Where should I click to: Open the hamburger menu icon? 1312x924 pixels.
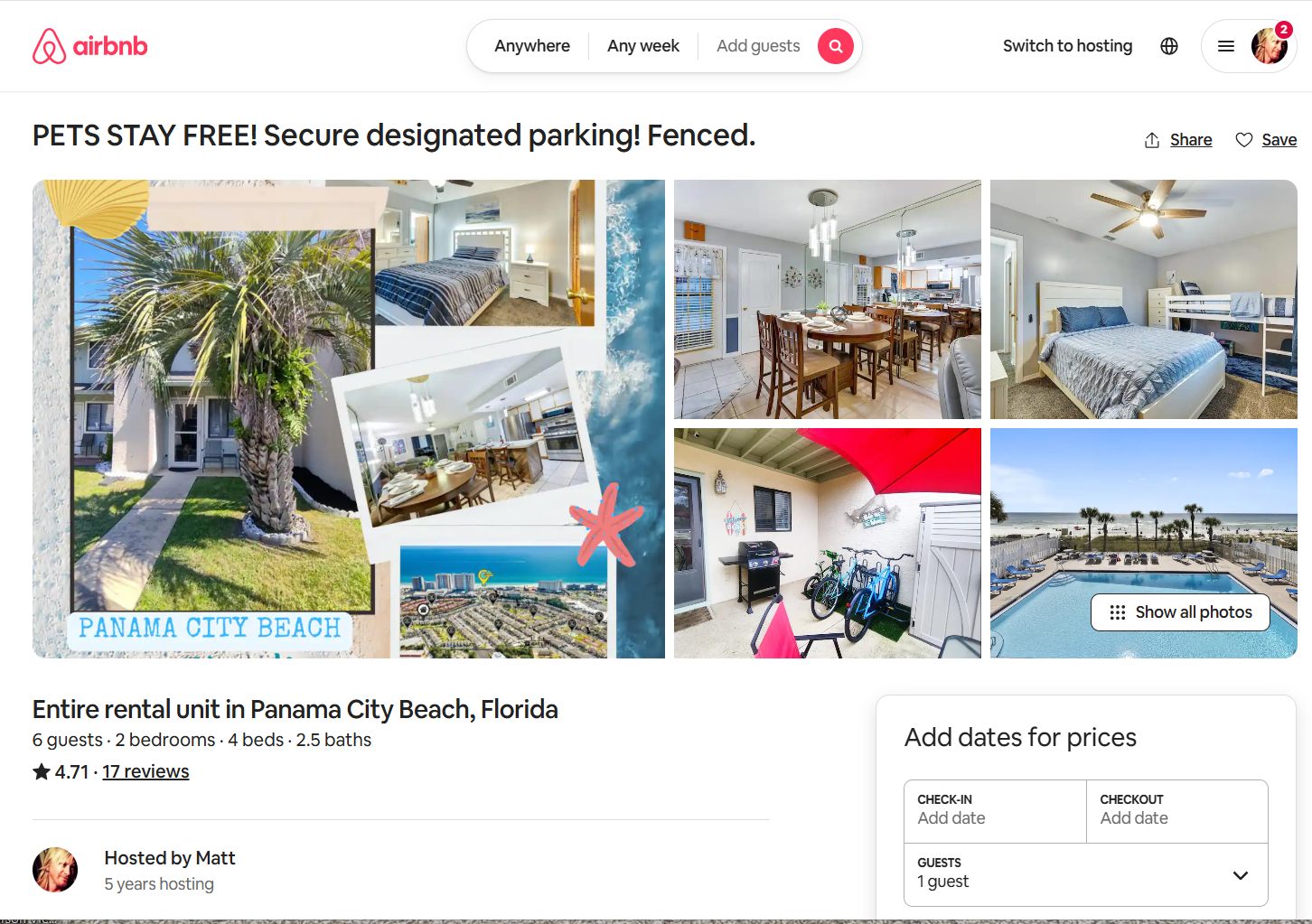[x=1226, y=46]
